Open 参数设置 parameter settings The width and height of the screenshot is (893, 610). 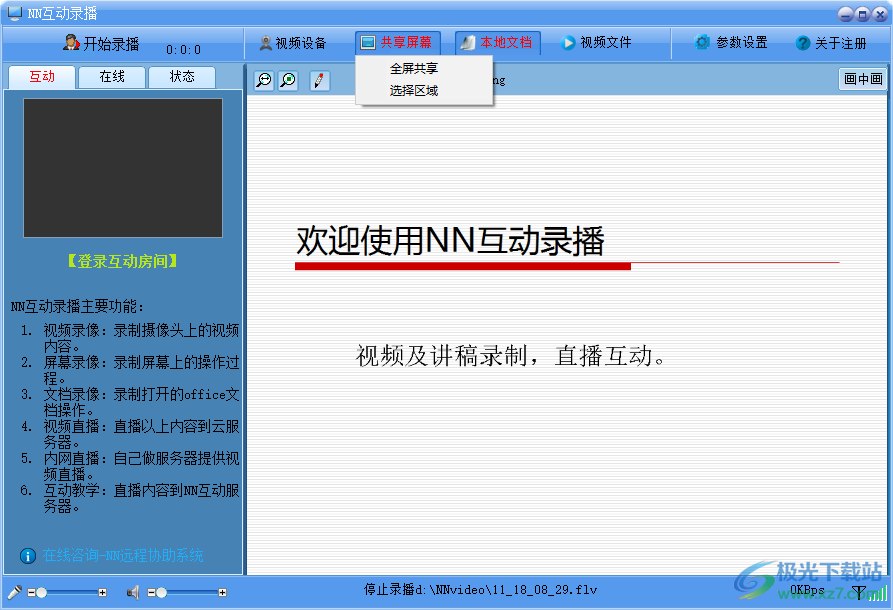point(731,43)
